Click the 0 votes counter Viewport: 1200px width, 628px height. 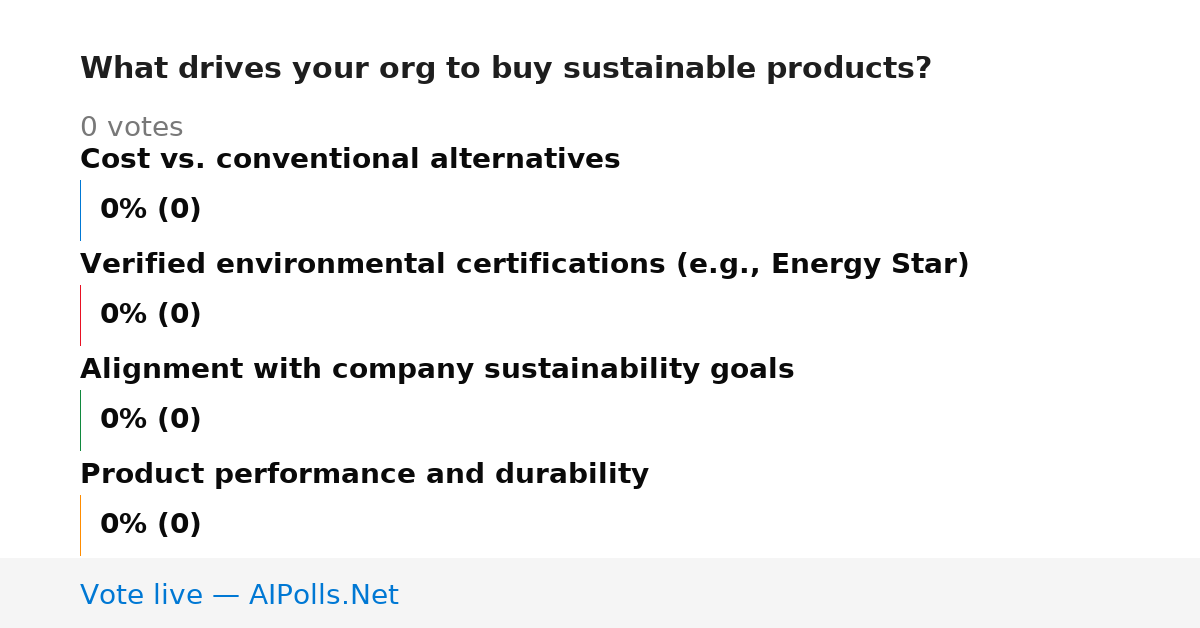pos(131,127)
